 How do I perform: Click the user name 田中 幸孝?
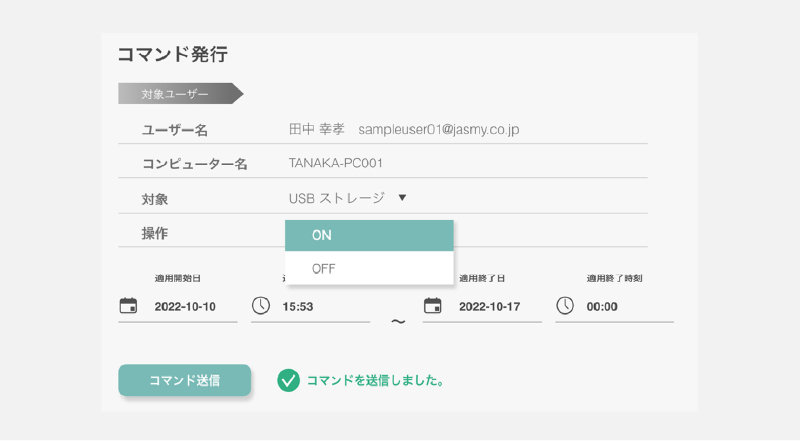(317, 130)
